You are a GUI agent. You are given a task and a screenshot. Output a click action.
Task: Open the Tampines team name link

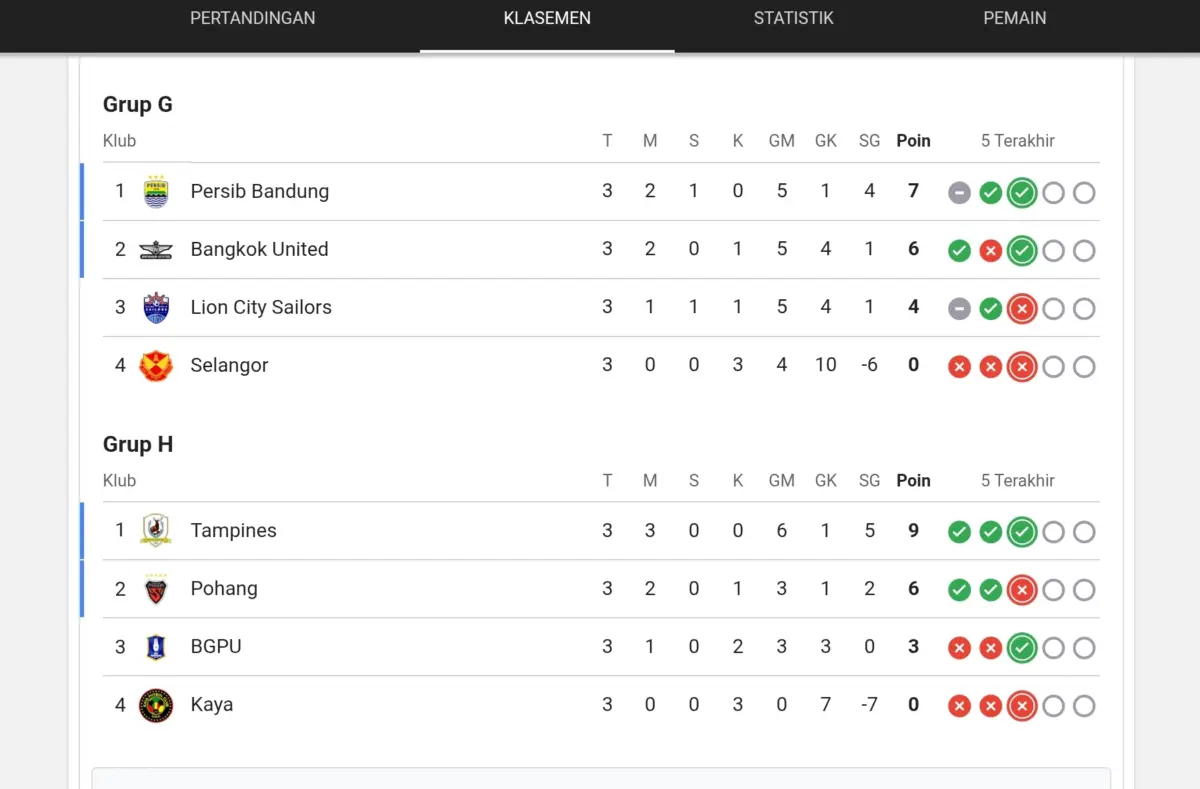click(233, 530)
